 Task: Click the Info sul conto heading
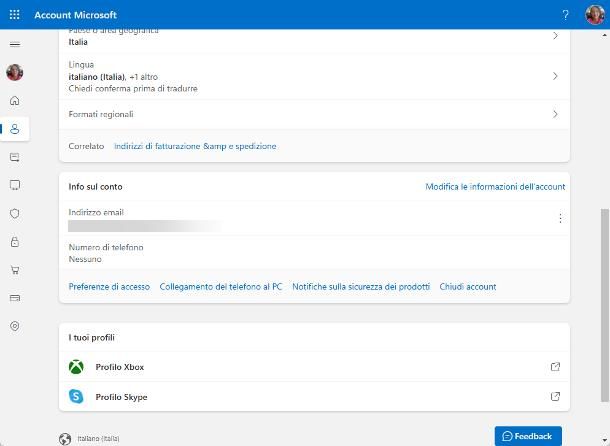click(x=95, y=187)
